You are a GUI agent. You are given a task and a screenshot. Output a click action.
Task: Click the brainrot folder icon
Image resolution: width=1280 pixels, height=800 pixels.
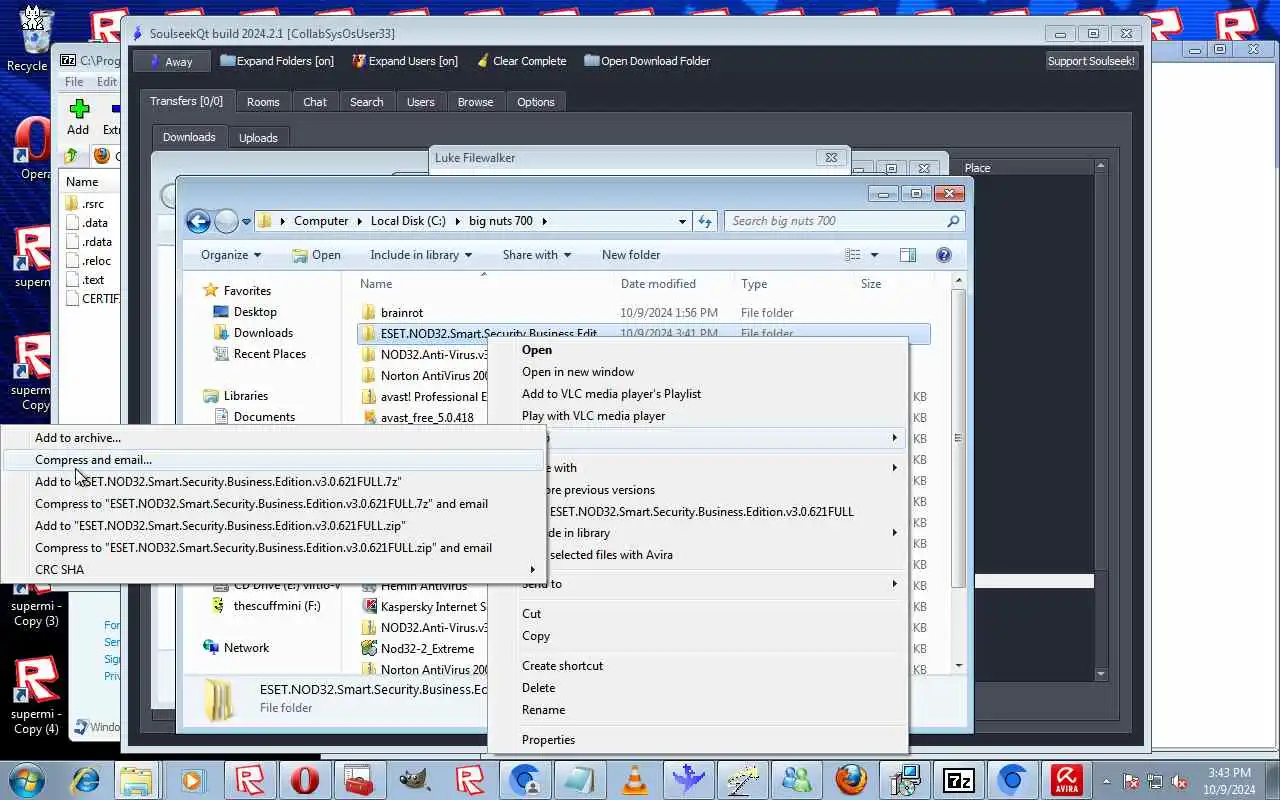coord(368,313)
